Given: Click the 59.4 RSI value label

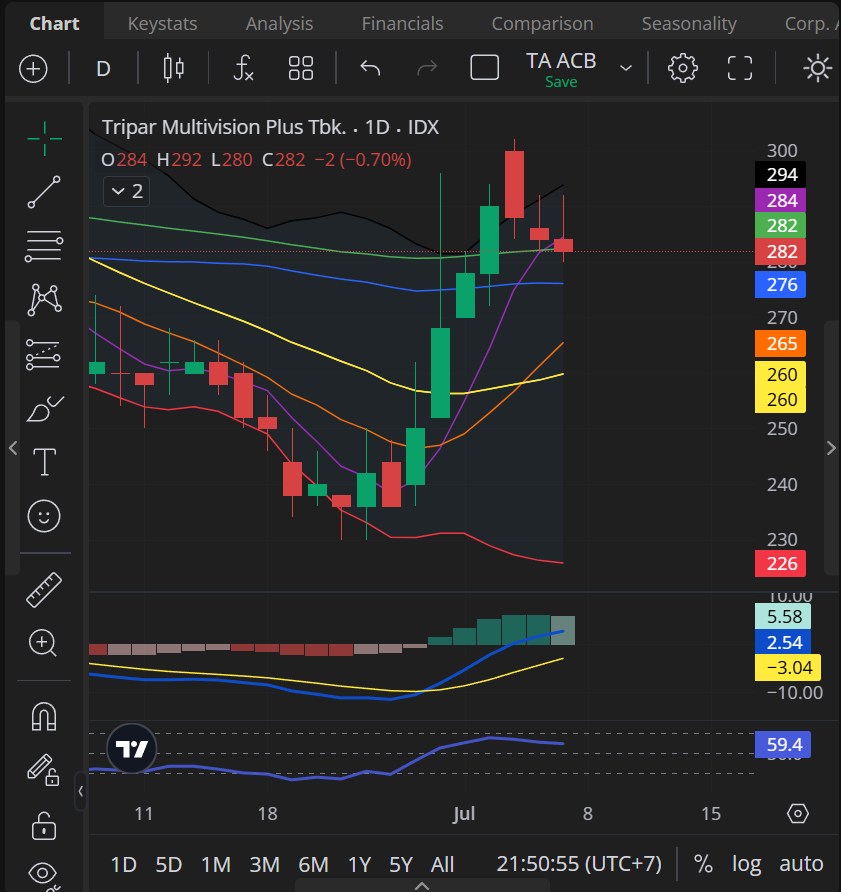Looking at the screenshot, I should point(783,744).
